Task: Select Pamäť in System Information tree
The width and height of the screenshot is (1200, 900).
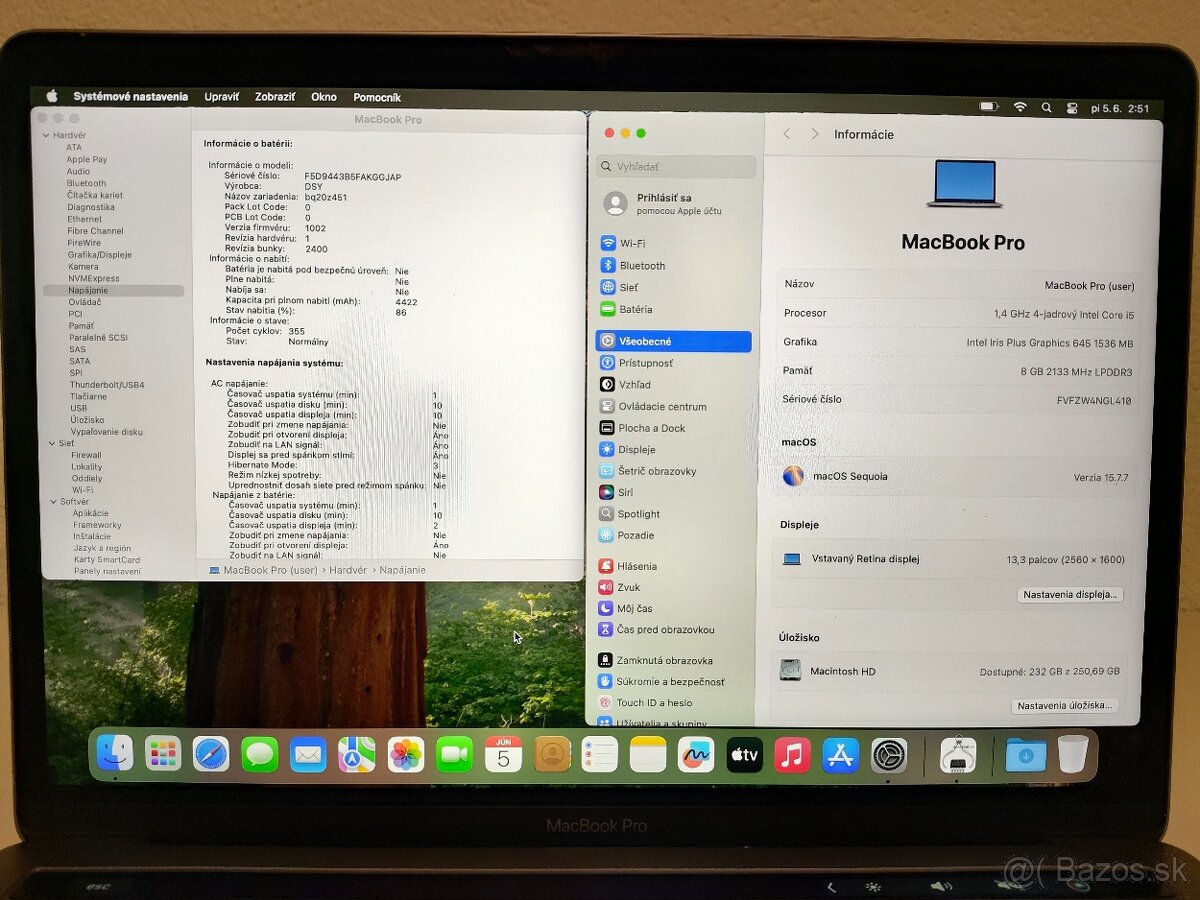Action: coord(82,326)
